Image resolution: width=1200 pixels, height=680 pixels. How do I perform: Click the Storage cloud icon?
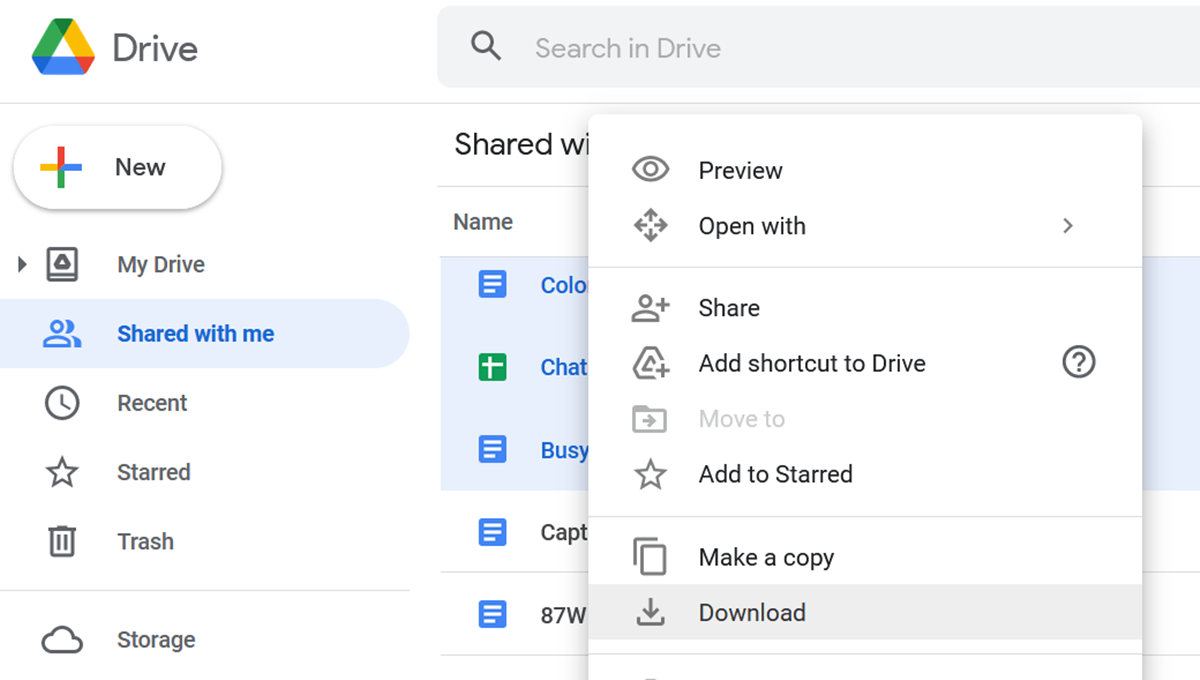click(62, 639)
